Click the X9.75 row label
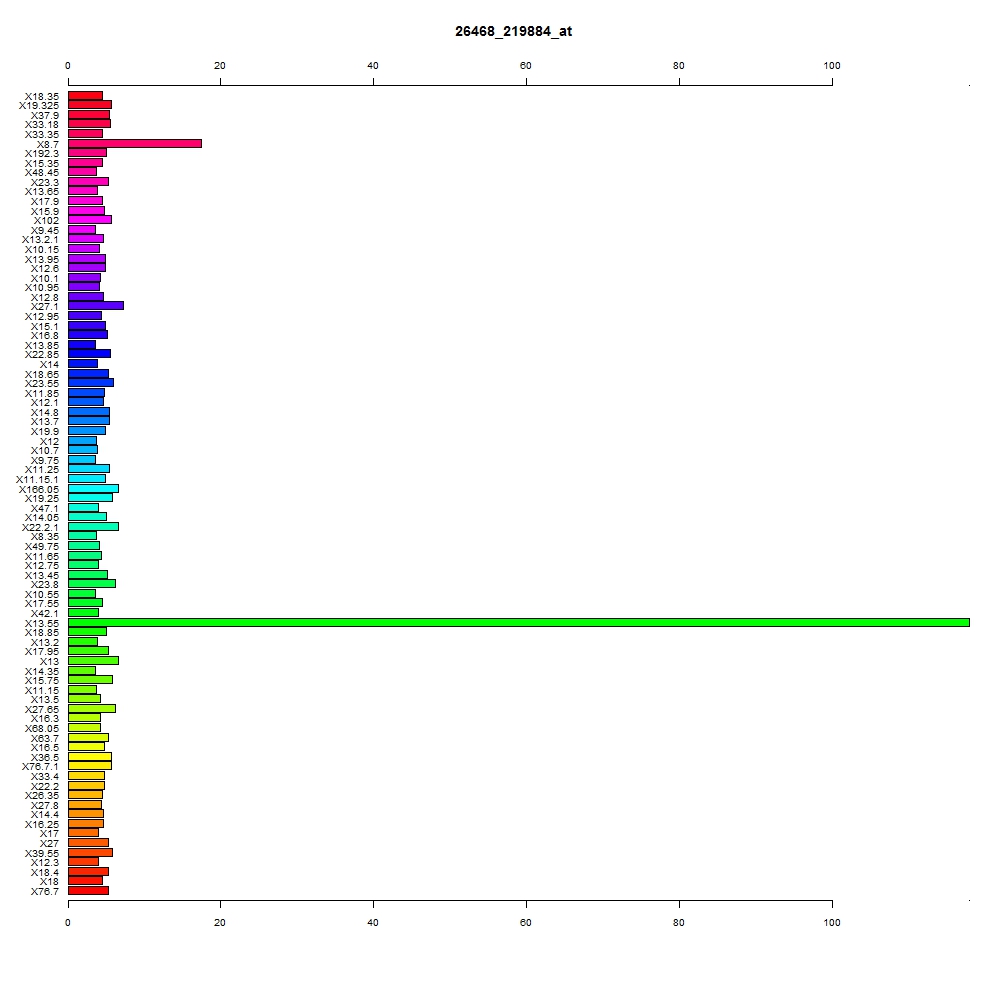The width and height of the screenshot is (1000, 1000). [45, 460]
